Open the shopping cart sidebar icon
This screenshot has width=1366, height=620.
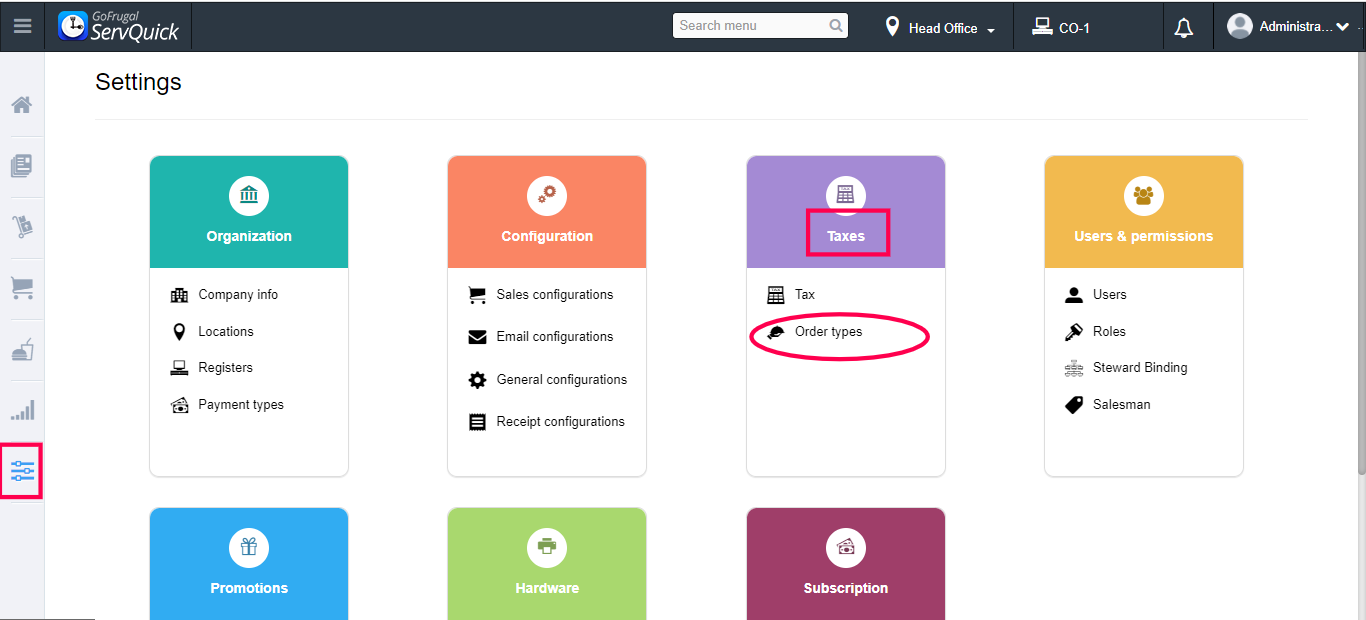[22, 288]
